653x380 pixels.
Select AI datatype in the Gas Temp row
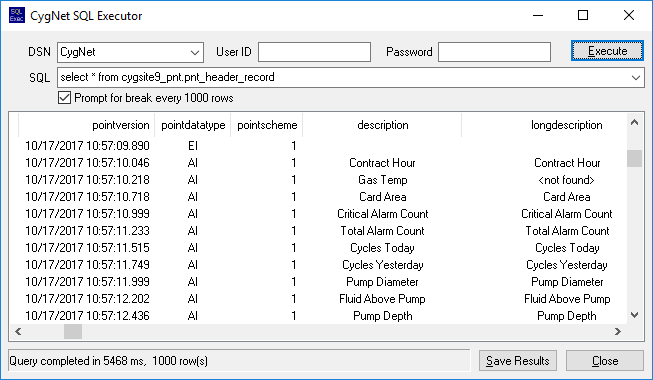(193, 180)
